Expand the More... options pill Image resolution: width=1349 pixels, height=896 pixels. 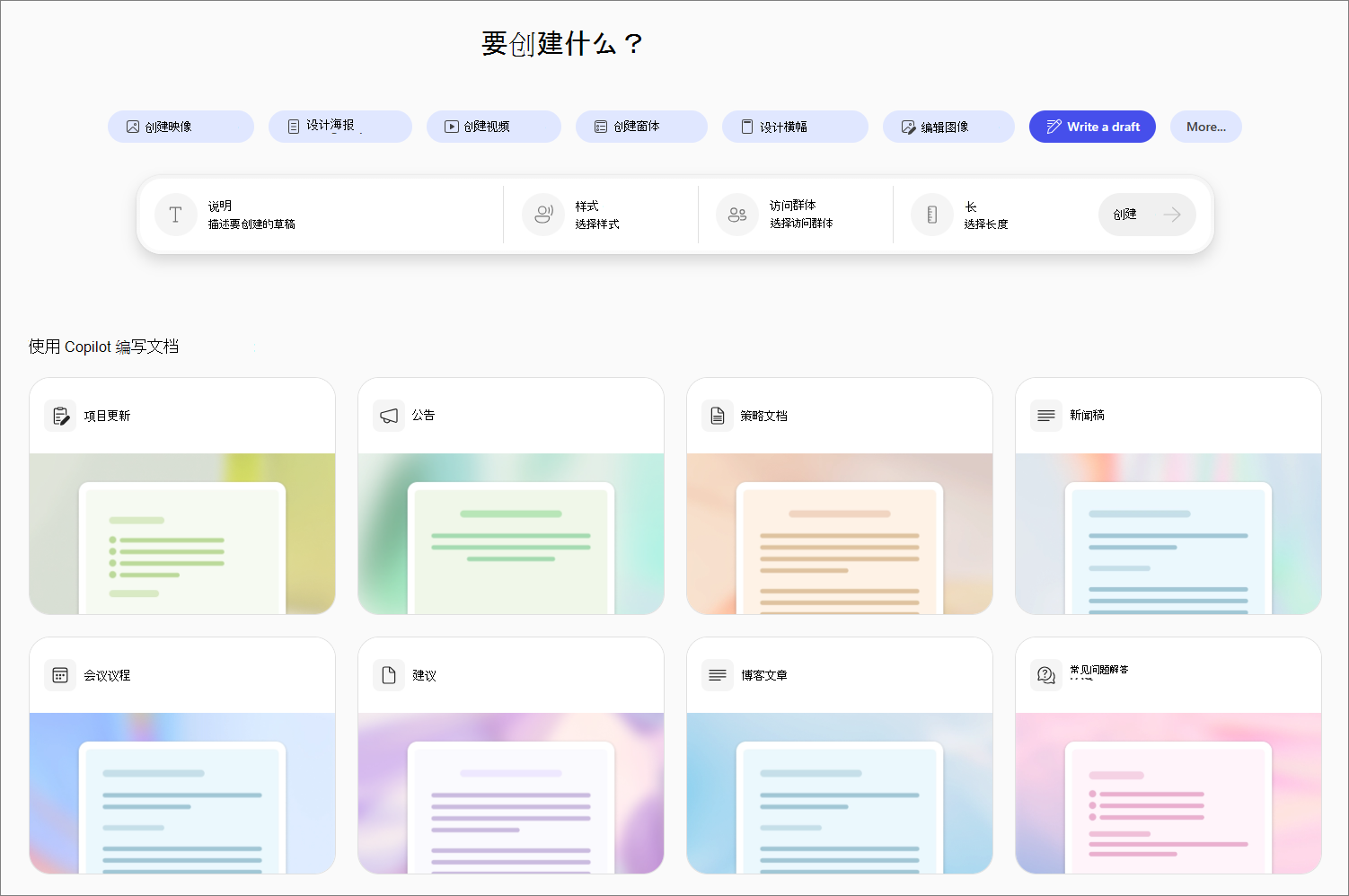pyautogui.click(x=1206, y=127)
